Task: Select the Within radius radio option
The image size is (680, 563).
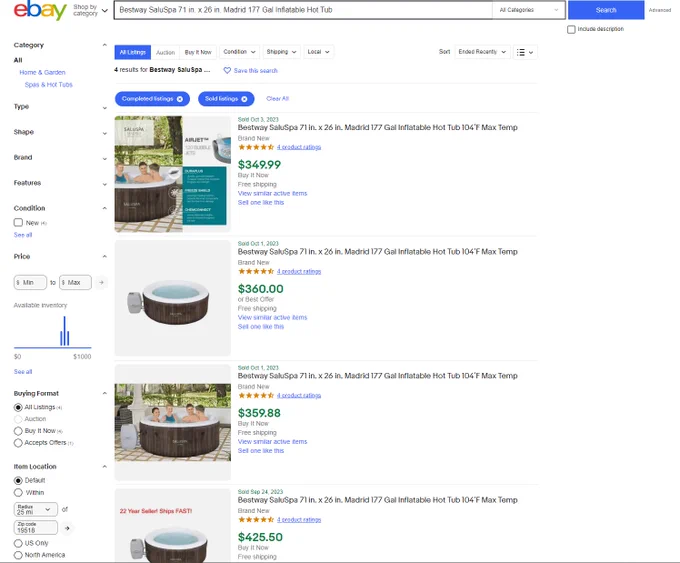Action: click(18, 493)
